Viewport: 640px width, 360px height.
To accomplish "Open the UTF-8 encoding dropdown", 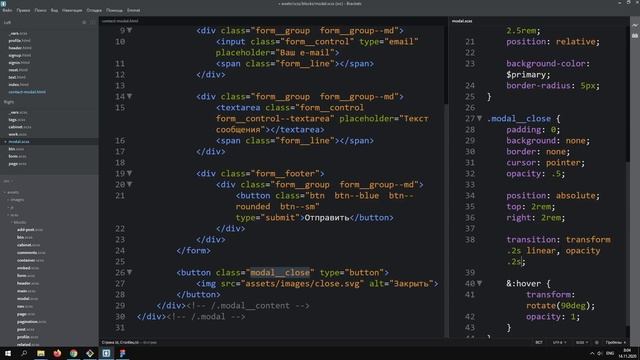I will click(559, 342).
